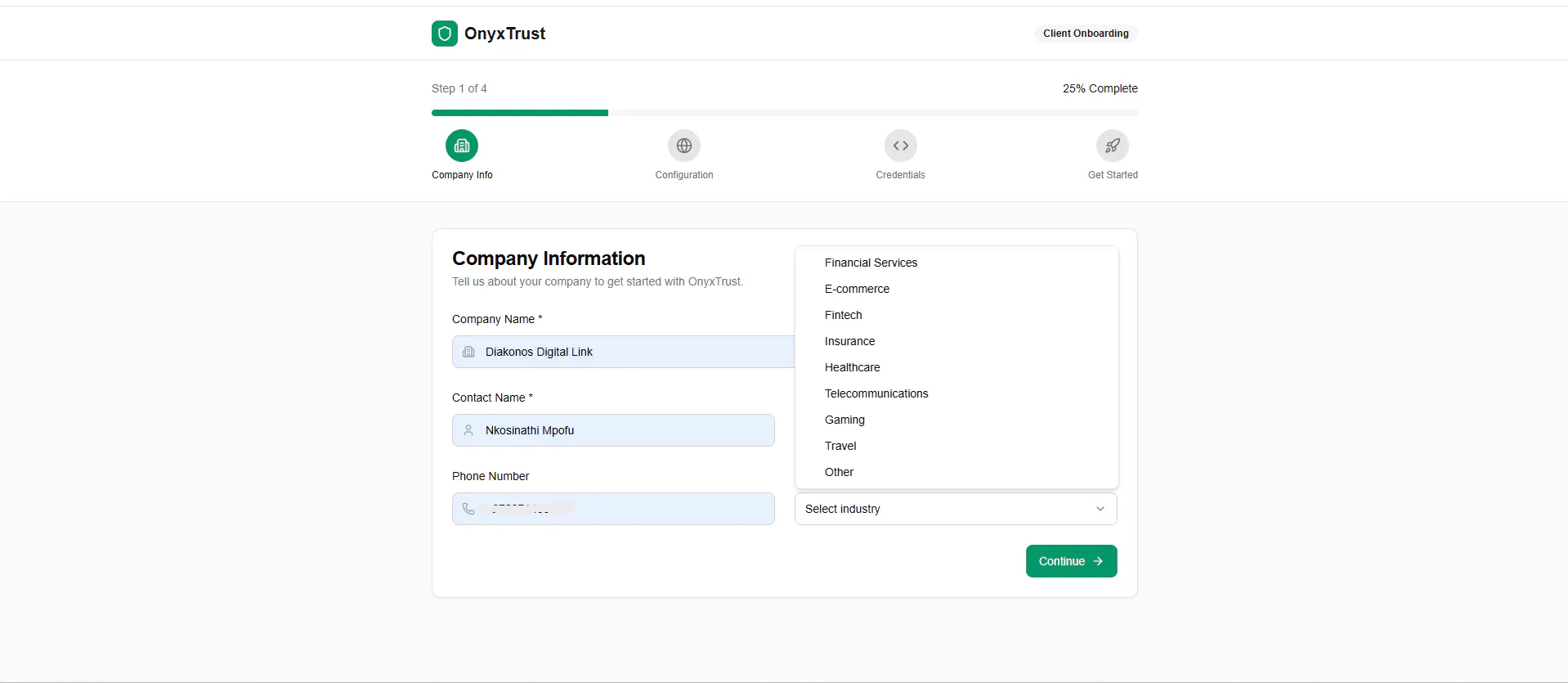Choose the Gaming industry option

956,420
